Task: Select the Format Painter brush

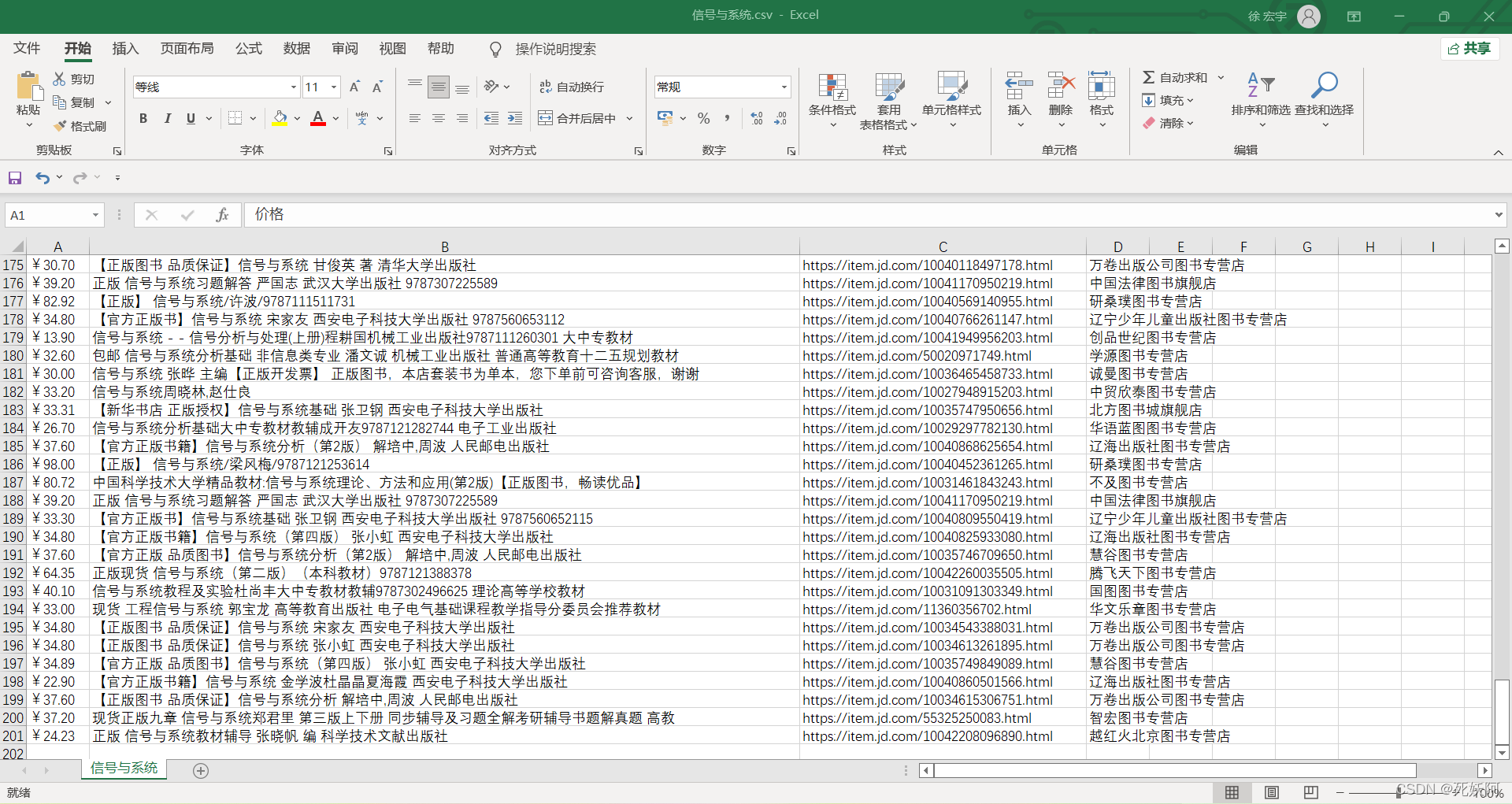Action: [59, 126]
